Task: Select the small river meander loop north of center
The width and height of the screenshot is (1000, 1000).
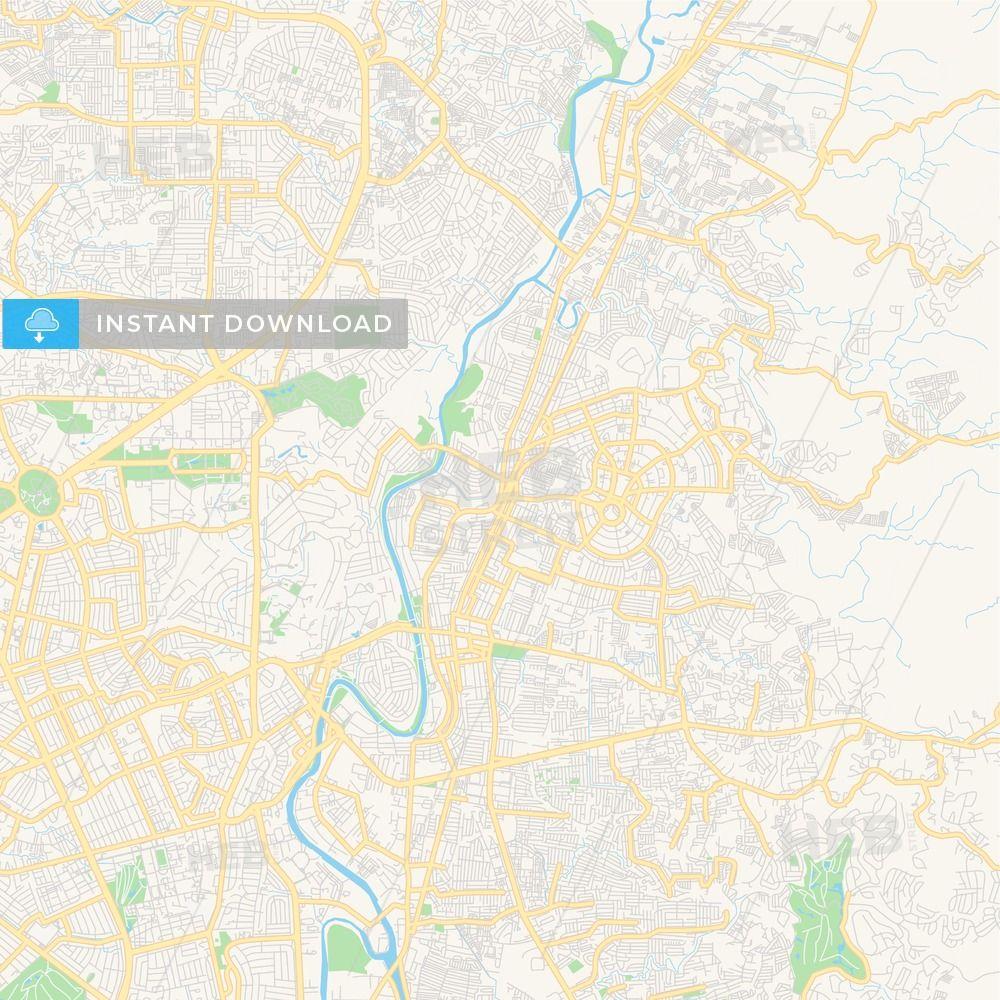Action: coord(570,312)
